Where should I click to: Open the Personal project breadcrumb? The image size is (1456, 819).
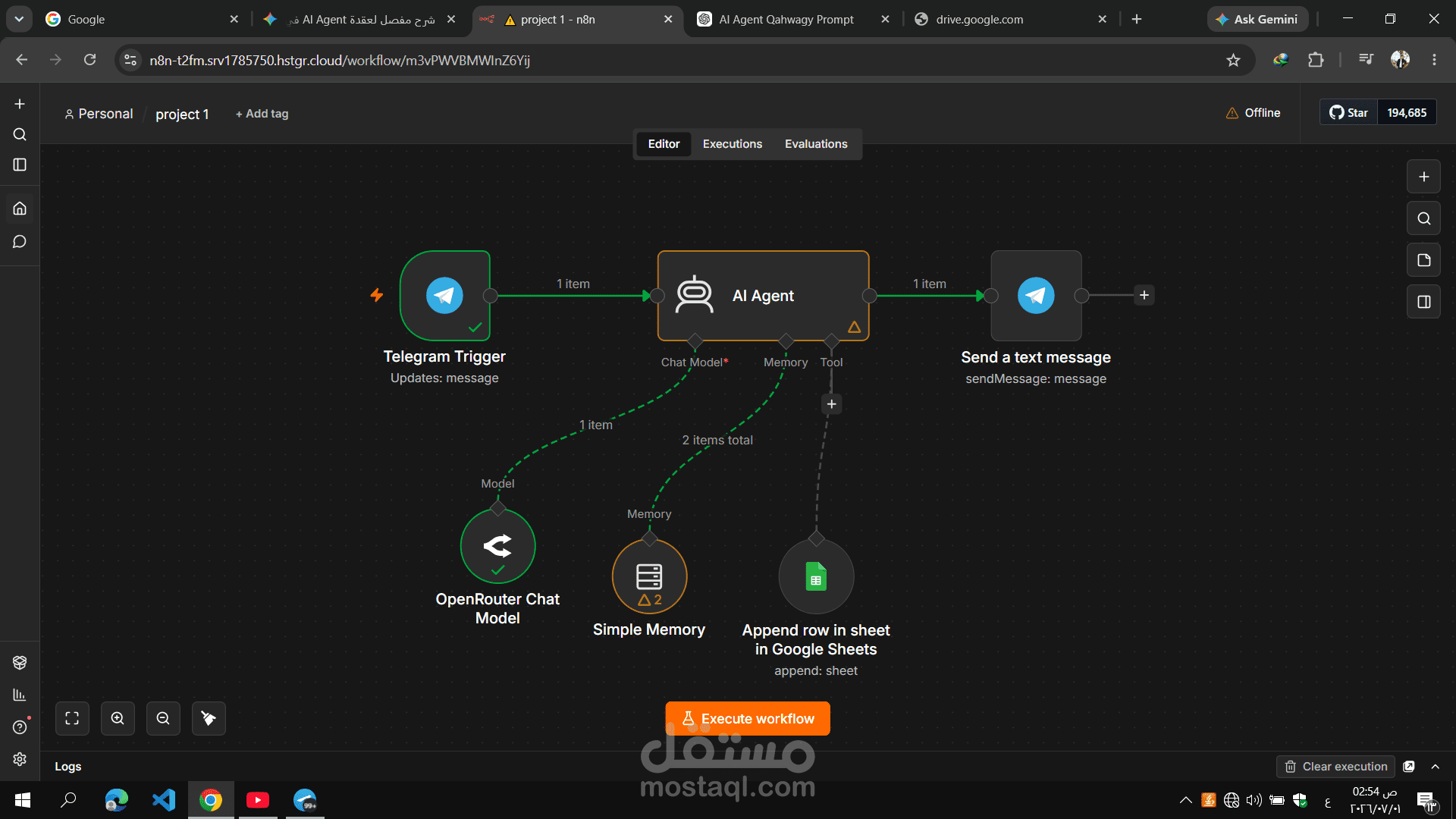coord(99,114)
